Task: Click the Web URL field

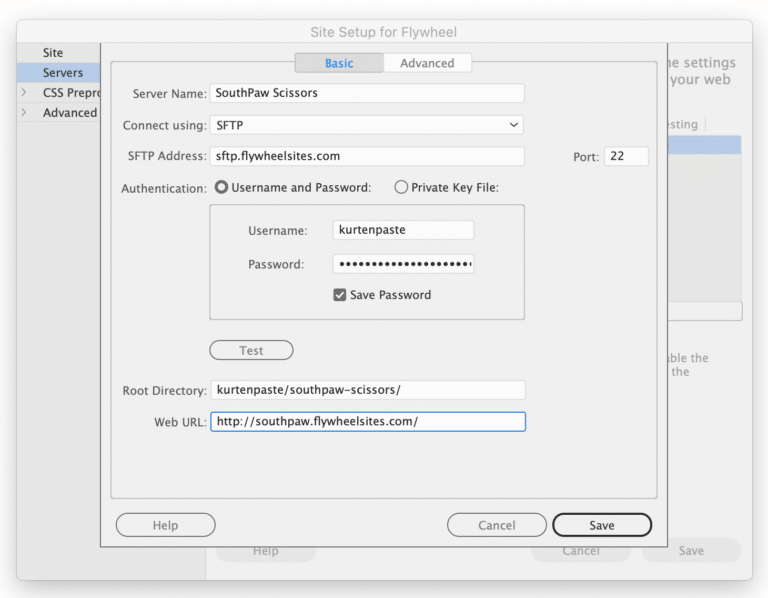Action: pyautogui.click(x=367, y=422)
